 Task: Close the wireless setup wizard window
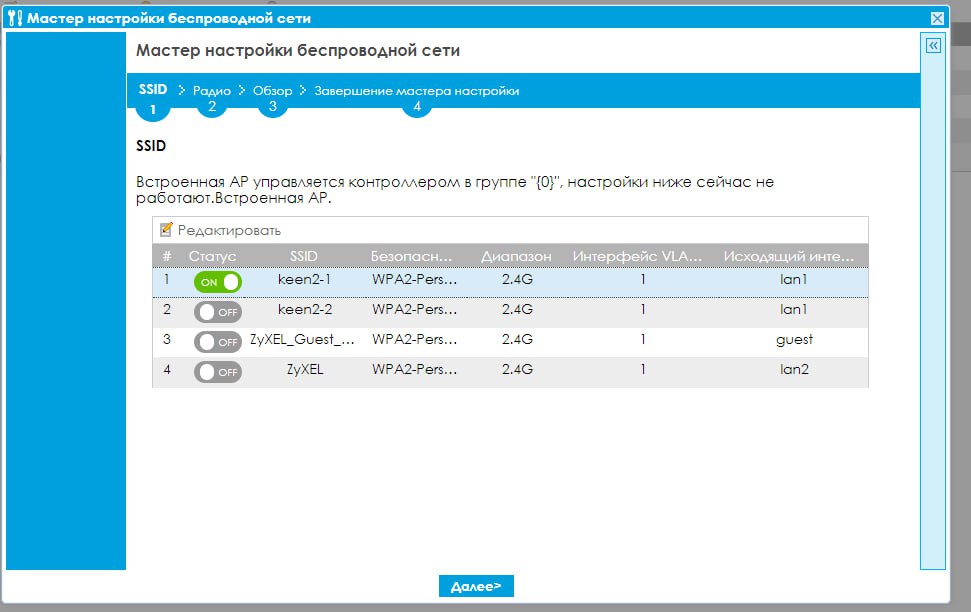938,18
